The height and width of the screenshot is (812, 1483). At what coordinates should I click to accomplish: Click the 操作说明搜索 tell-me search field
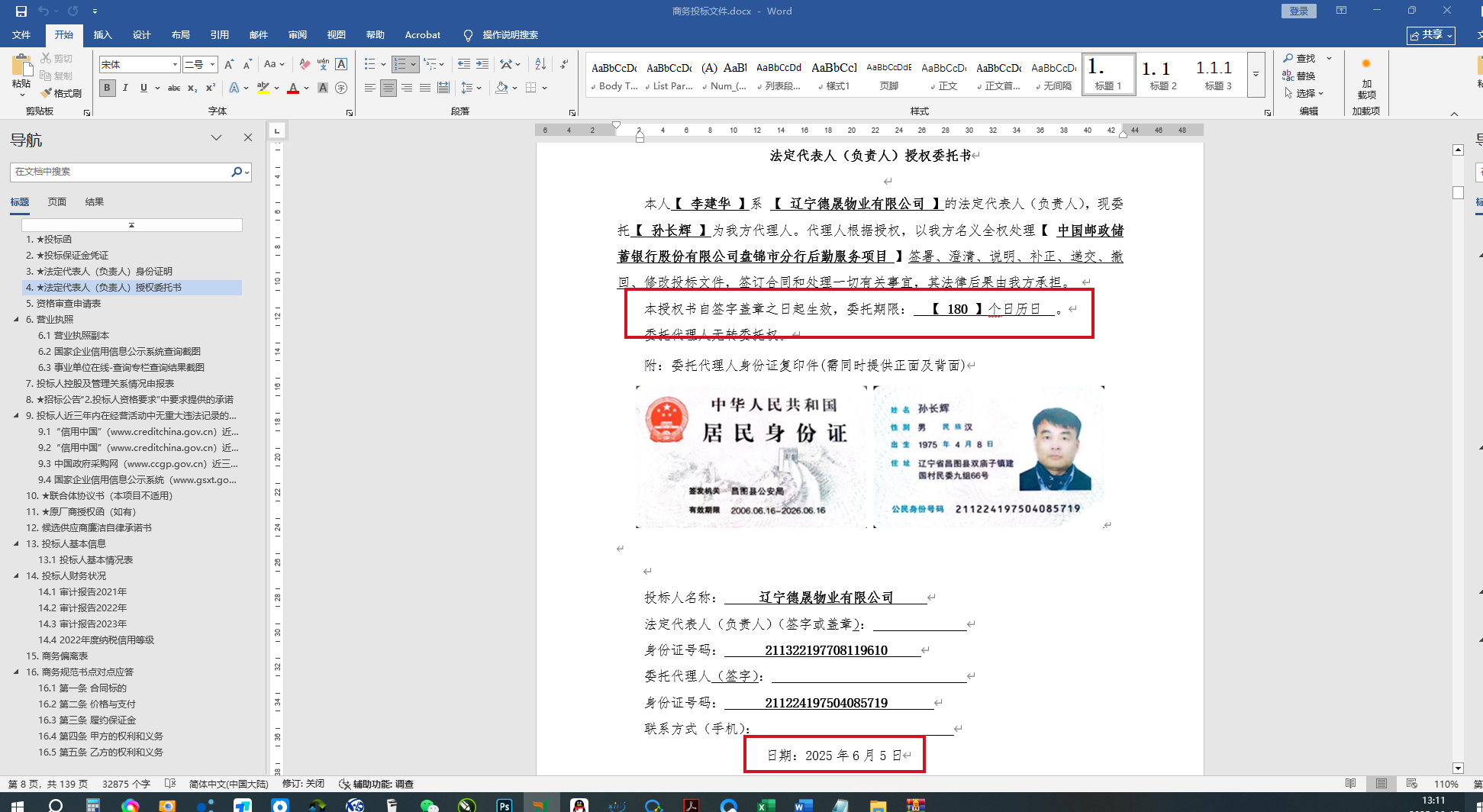(x=510, y=35)
